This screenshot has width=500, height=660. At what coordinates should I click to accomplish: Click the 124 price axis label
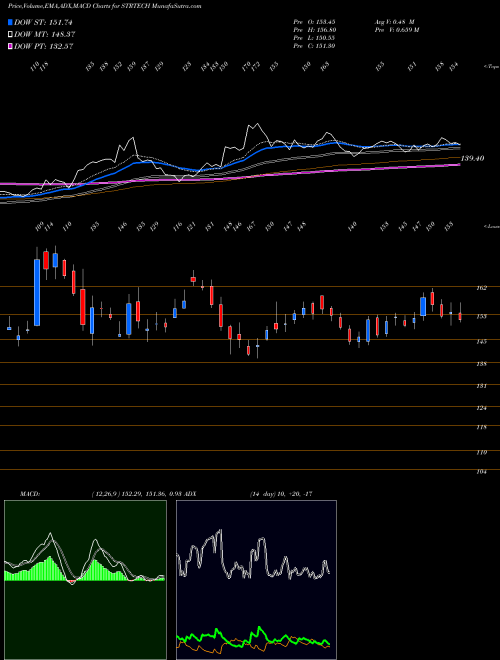[x=482, y=408]
